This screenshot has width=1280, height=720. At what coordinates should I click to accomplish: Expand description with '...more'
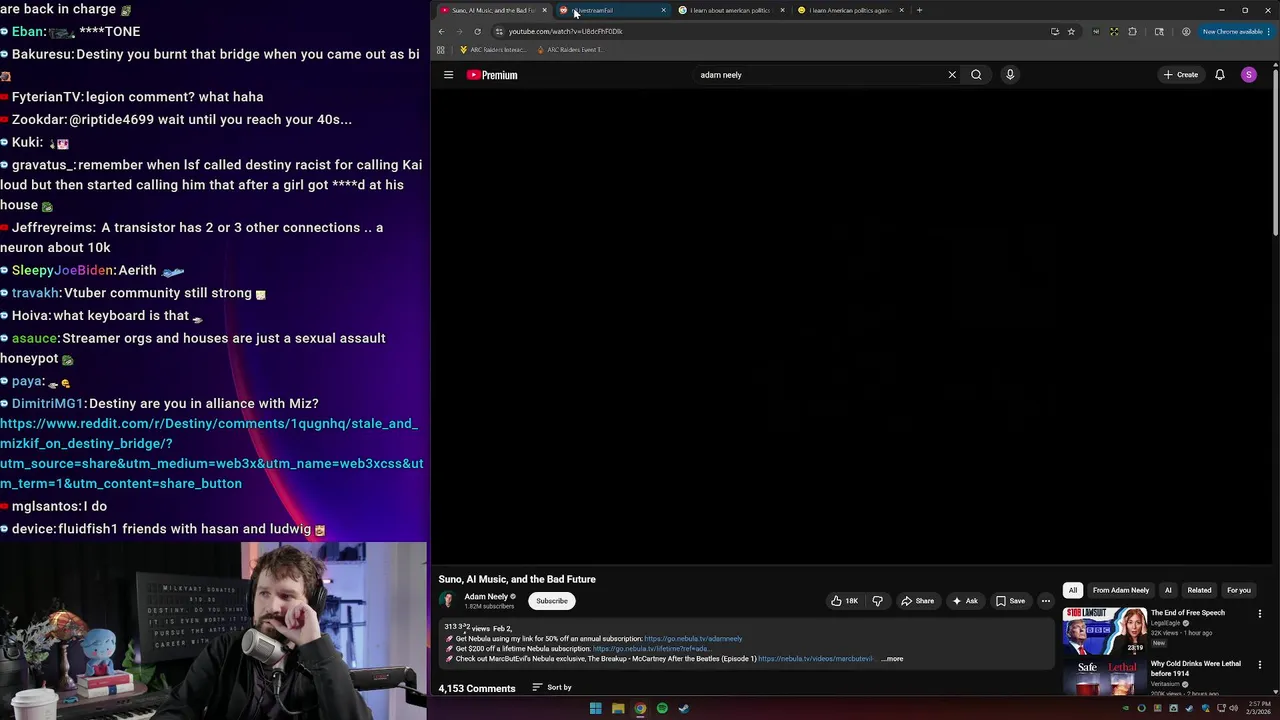click(892, 659)
